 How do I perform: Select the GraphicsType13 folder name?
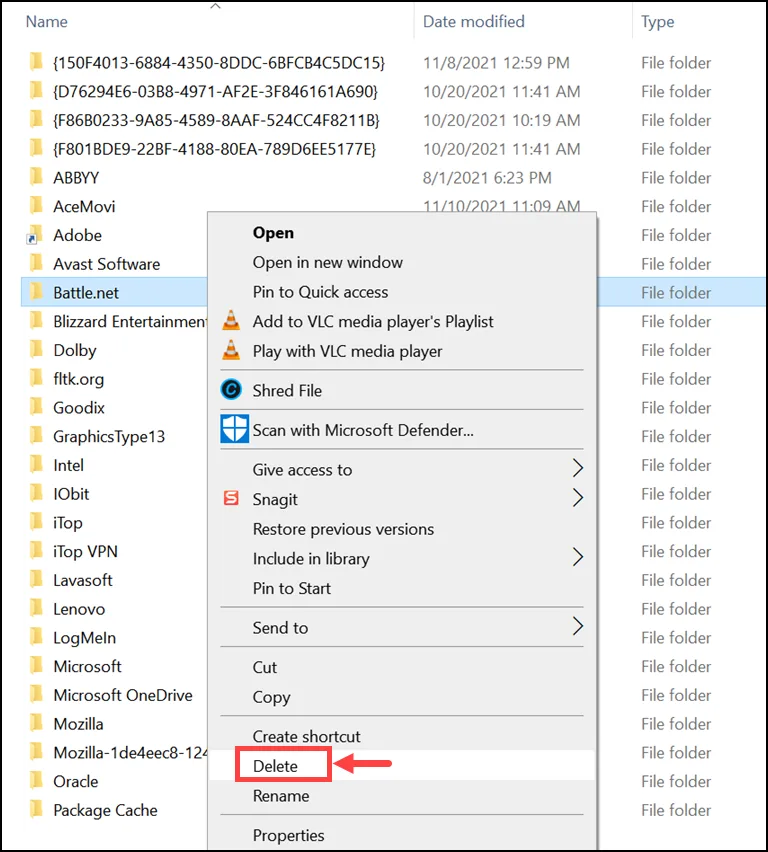point(109,436)
